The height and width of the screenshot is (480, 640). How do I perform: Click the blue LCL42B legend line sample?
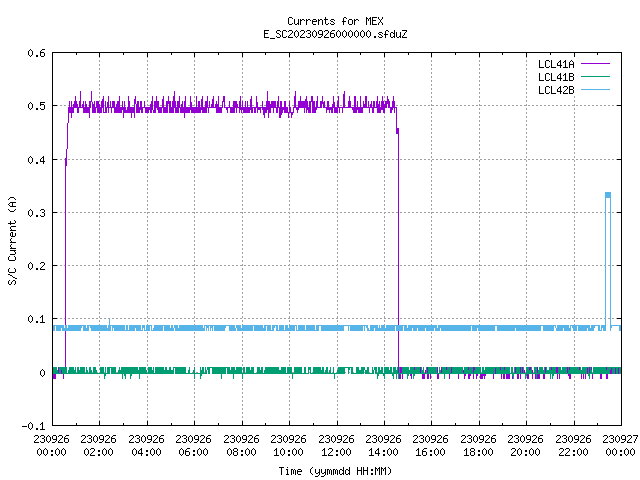pos(595,90)
